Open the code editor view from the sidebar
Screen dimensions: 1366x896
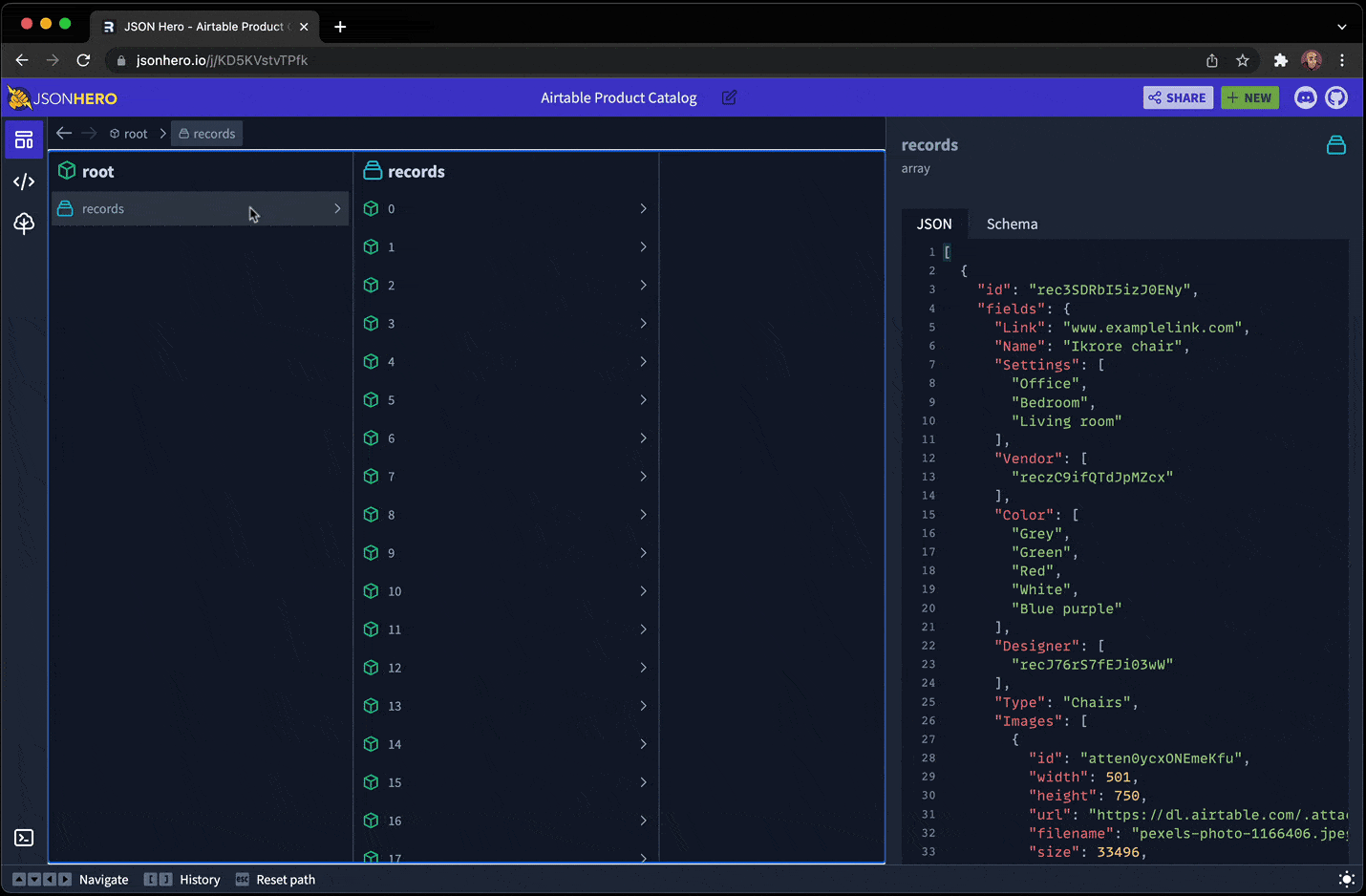24,181
